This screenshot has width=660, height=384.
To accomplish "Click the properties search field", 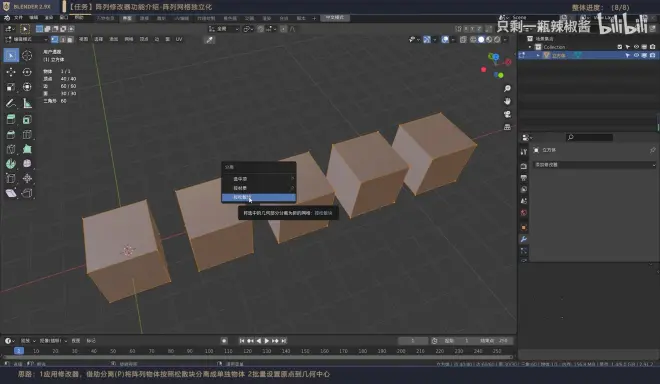I will click(589, 137).
